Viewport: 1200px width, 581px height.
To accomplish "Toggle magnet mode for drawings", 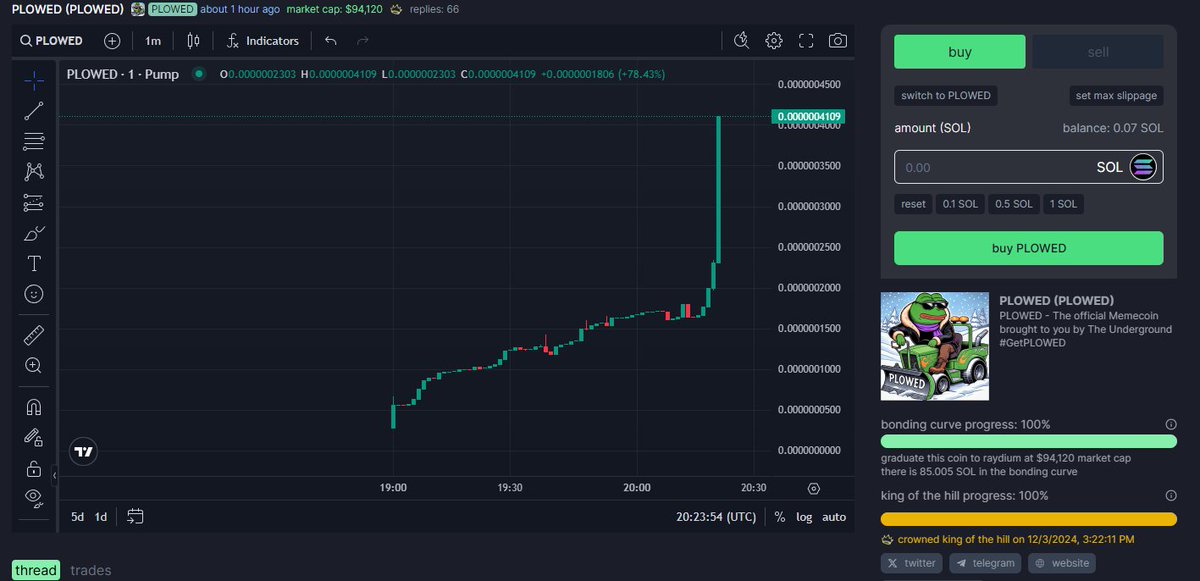I will (x=33, y=407).
